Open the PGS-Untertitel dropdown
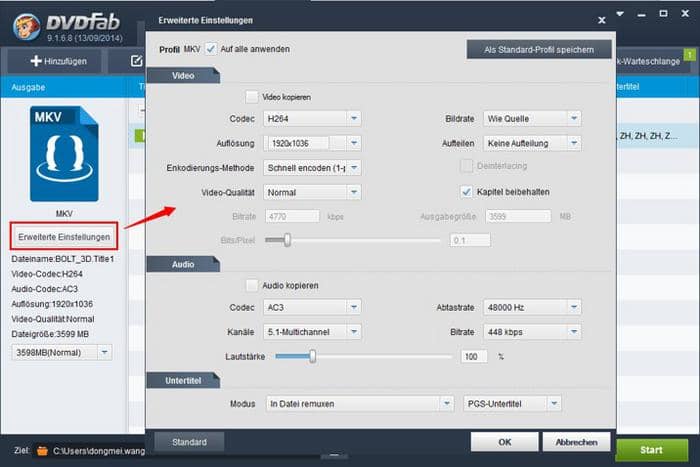700x467 pixels. (512, 404)
